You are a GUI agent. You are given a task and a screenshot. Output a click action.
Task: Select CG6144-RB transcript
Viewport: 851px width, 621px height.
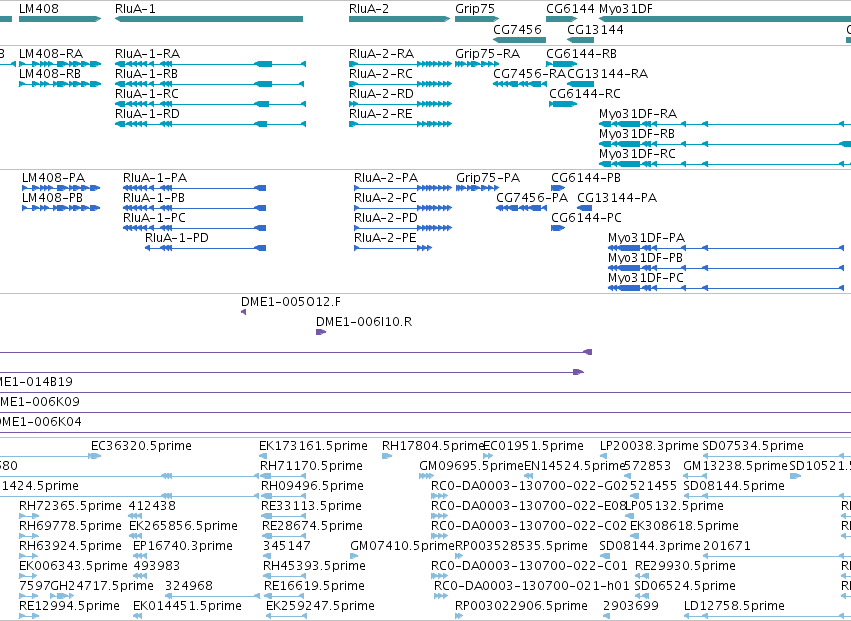[x=561, y=64]
